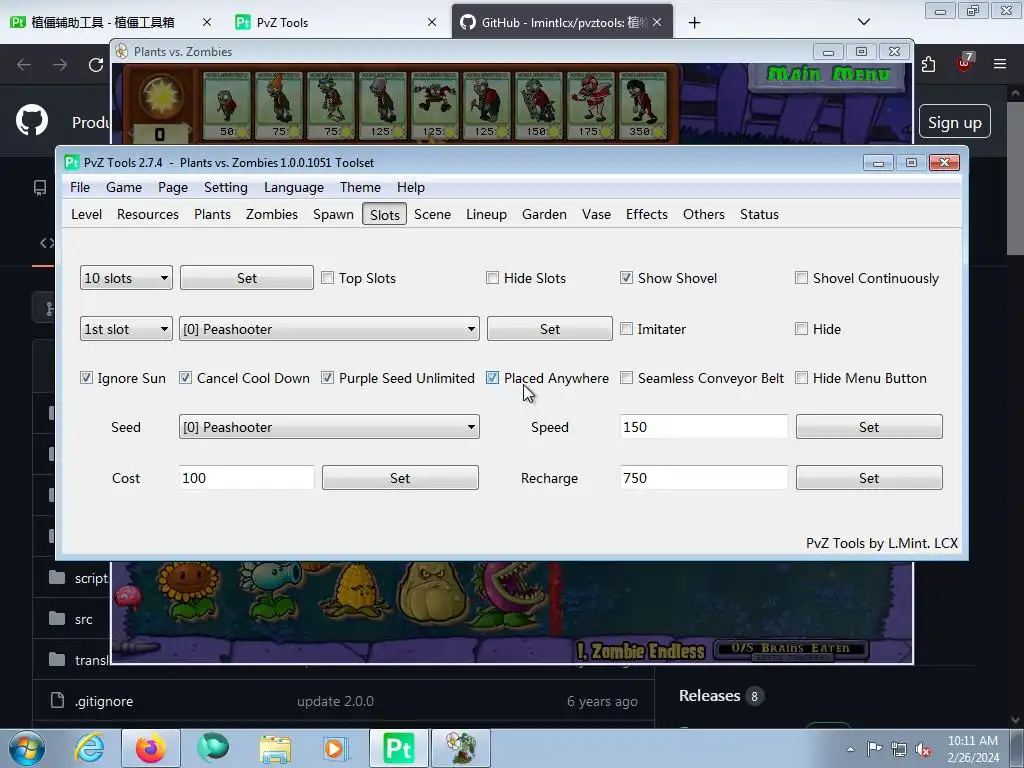Pick the 150-cost ladder zombie seed card
The height and width of the screenshot is (768, 1024).
point(539,106)
